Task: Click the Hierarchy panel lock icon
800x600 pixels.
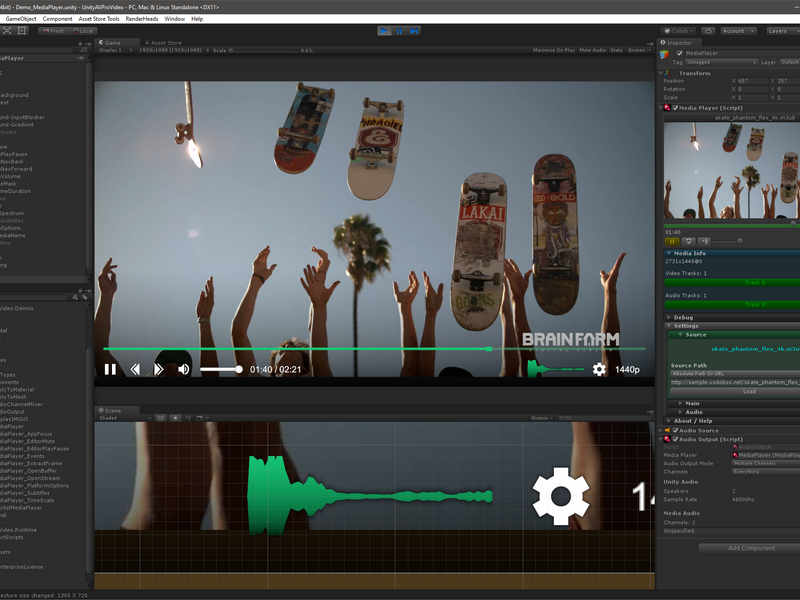Action: click(80, 43)
